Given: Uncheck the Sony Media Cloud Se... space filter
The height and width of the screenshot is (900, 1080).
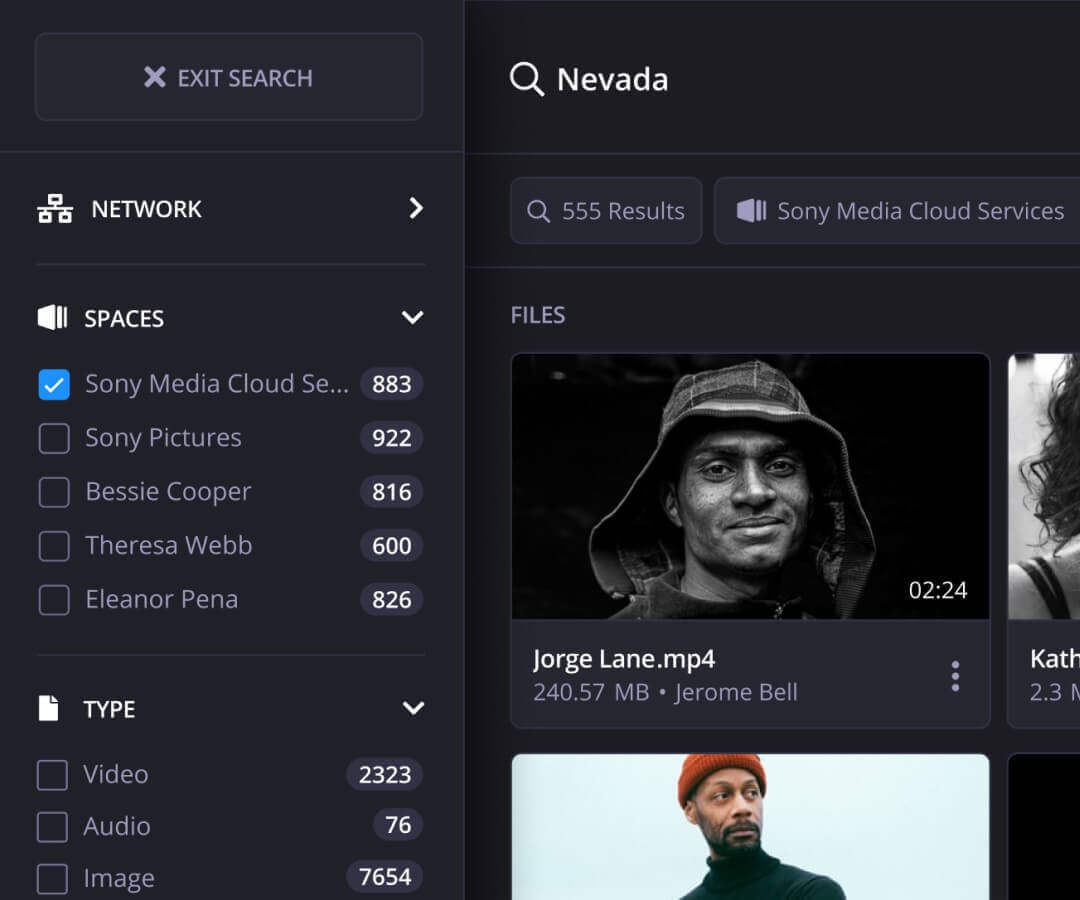Looking at the screenshot, I should [x=54, y=384].
